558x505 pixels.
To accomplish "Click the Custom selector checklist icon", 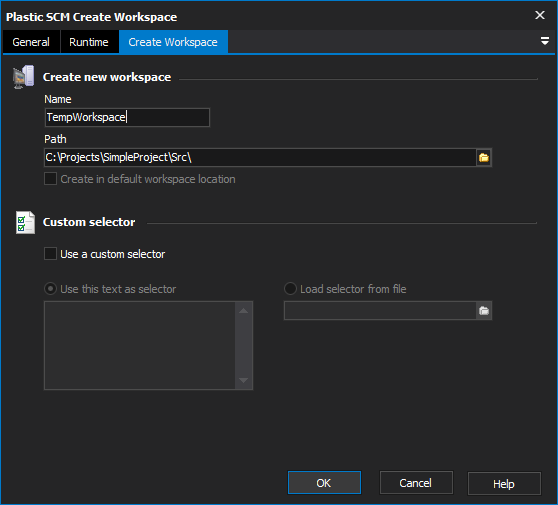I will 25,222.
